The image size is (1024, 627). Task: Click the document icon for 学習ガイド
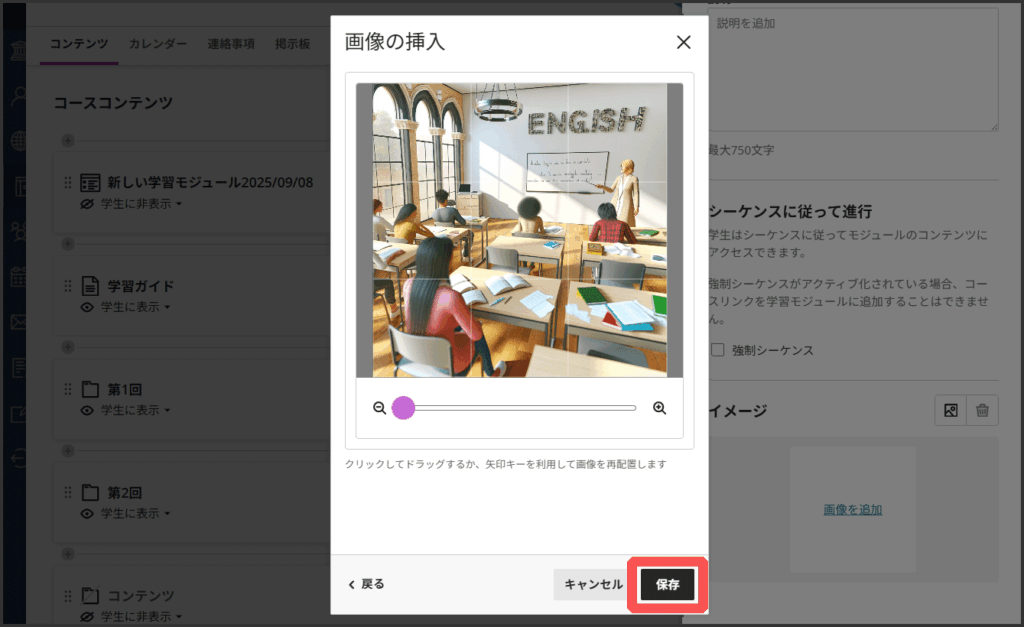90,285
